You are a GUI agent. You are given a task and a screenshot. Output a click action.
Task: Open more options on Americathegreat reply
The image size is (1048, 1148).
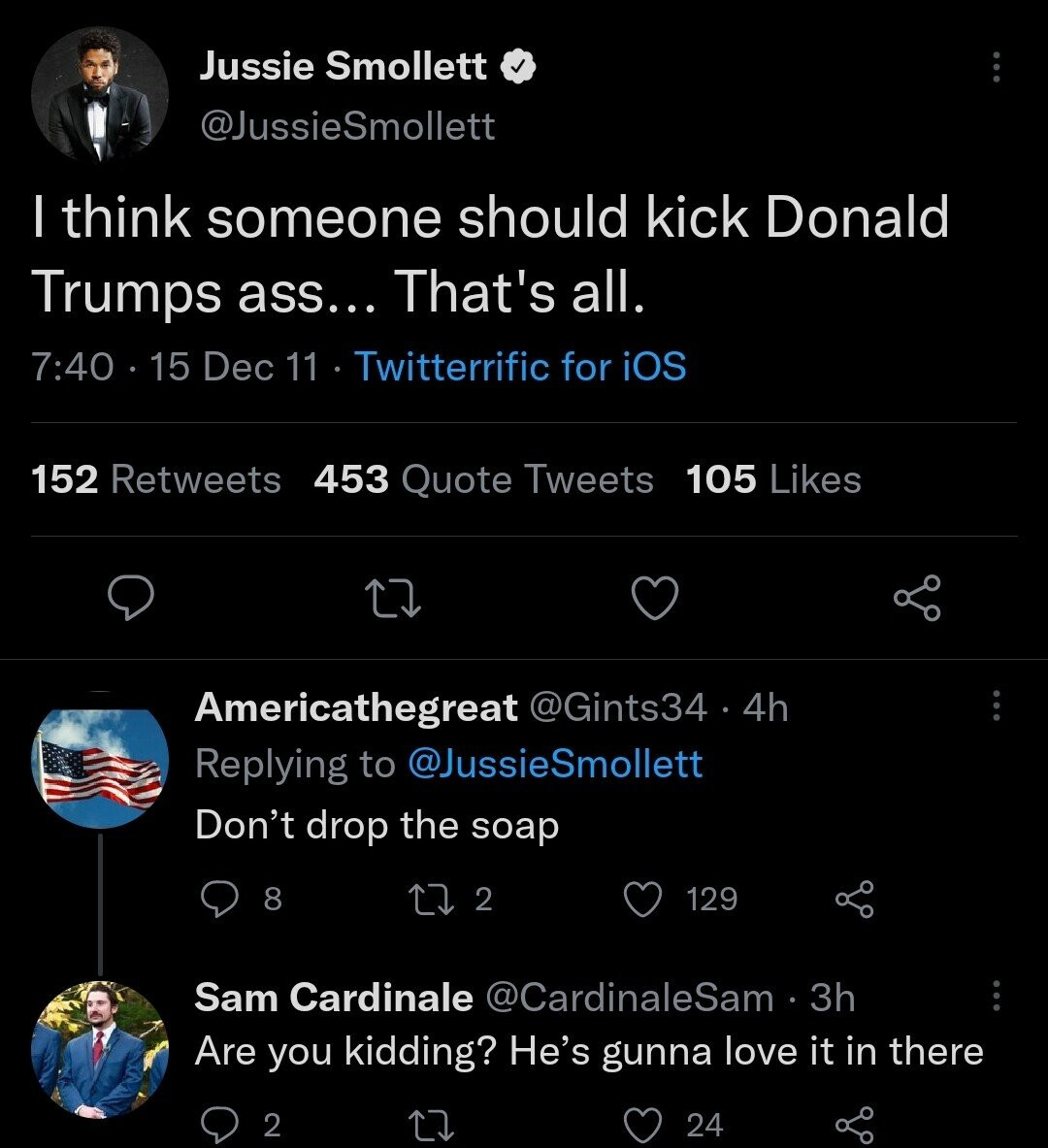click(995, 707)
